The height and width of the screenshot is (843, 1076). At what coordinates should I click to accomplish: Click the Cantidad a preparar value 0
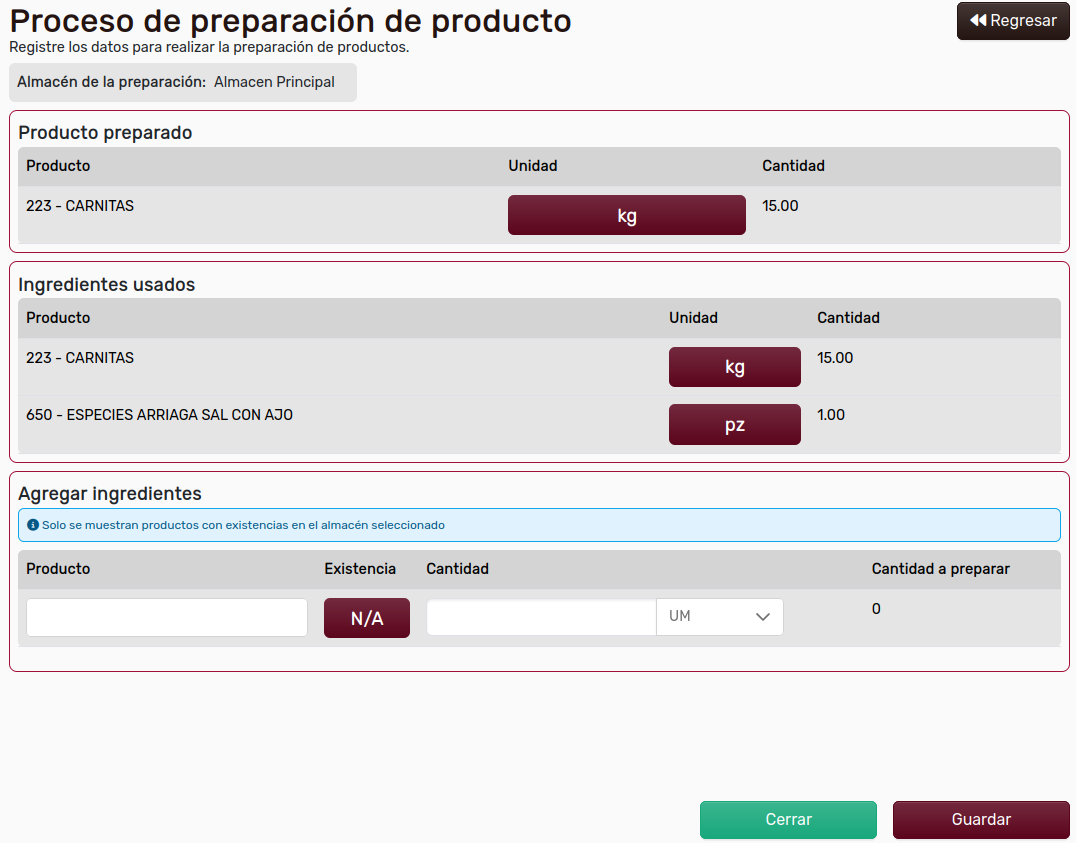pos(876,609)
